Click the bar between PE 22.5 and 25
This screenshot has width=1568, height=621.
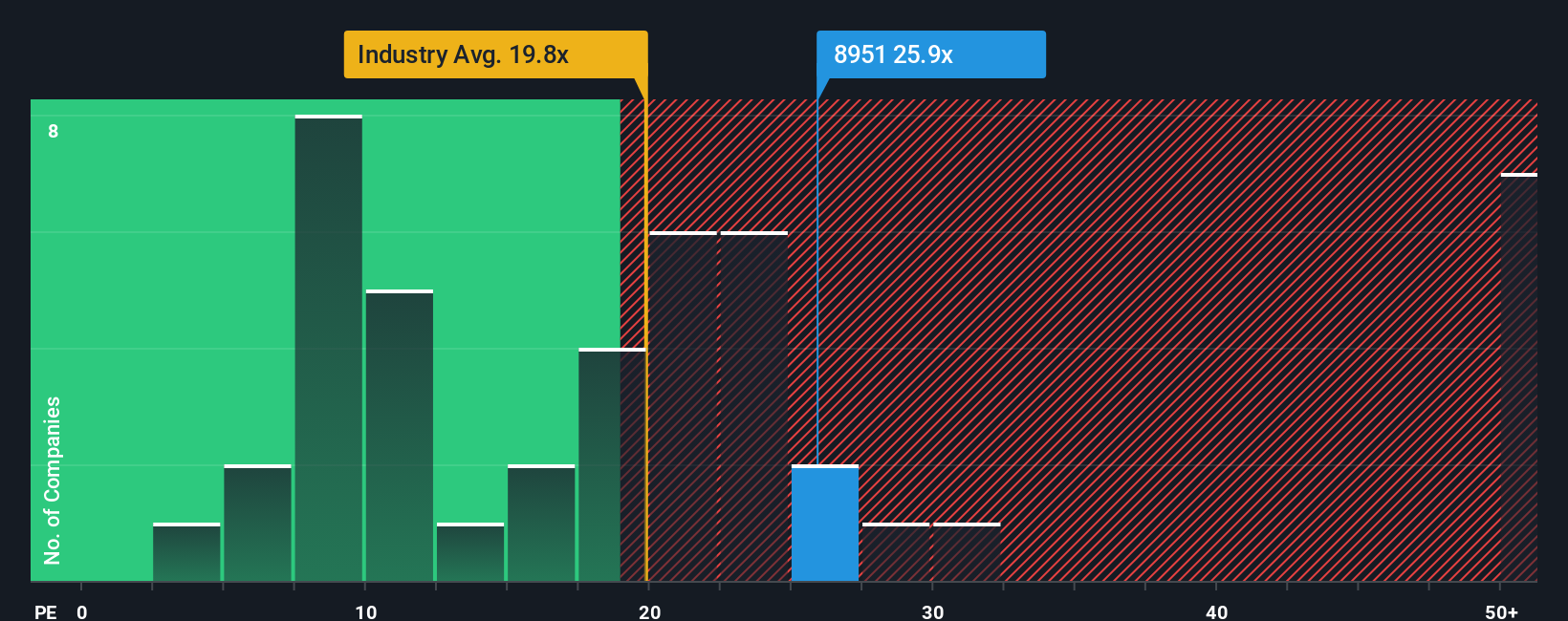[x=753, y=406]
